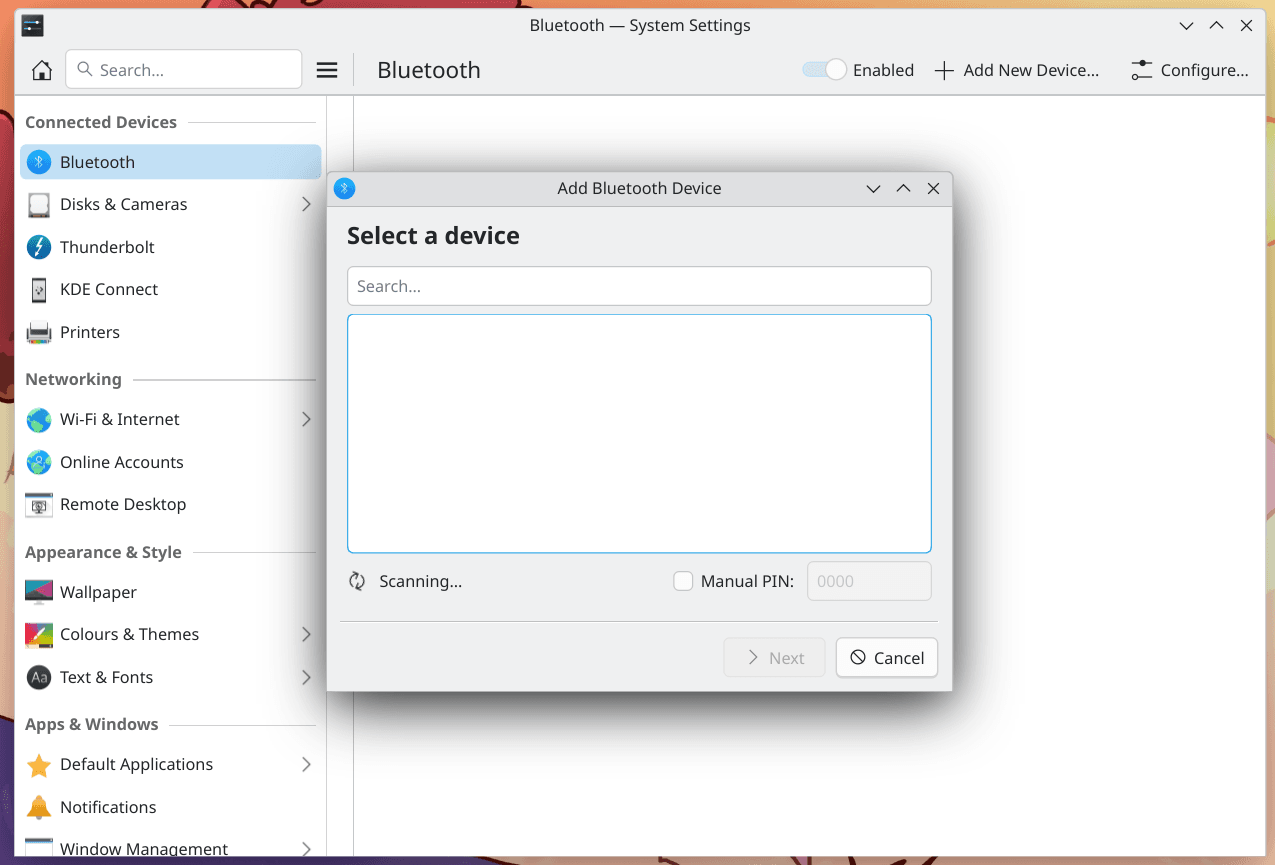Click the Wallpaper icon under Appearance

[x=38, y=592]
